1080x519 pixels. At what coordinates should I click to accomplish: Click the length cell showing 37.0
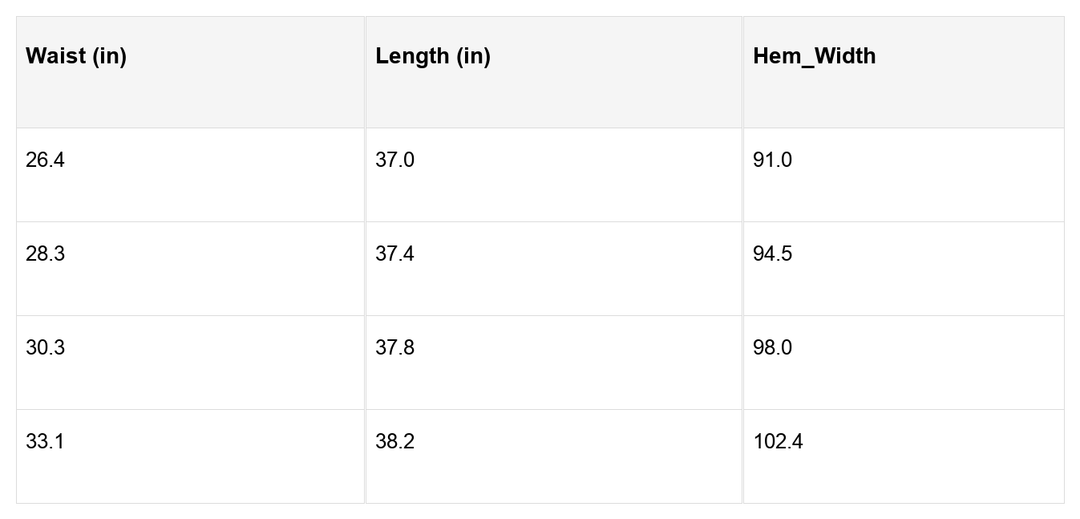(394, 160)
